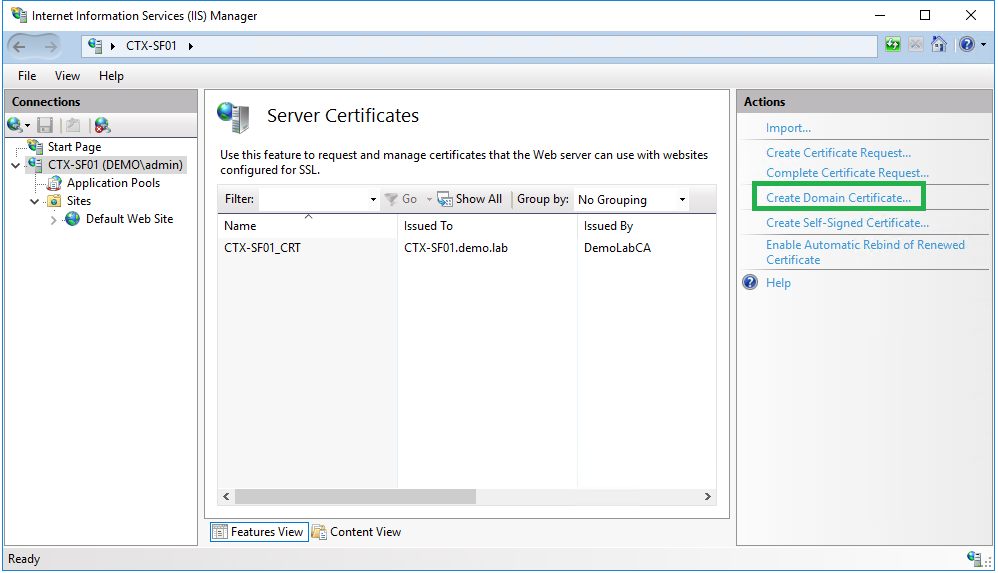Click Create Self-Signed Certificate link
Viewport: 998px width, 573px height.
[x=847, y=223]
